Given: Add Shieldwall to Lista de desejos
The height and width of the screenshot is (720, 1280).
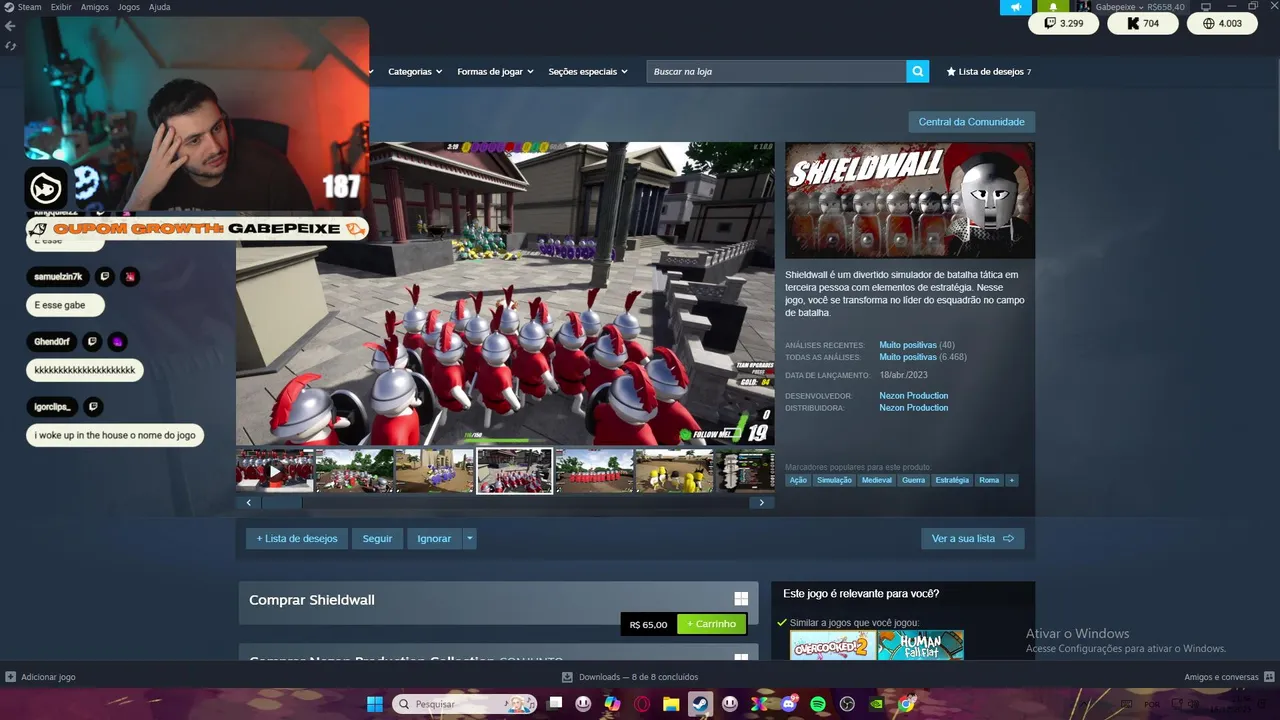Looking at the screenshot, I should click(297, 538).
